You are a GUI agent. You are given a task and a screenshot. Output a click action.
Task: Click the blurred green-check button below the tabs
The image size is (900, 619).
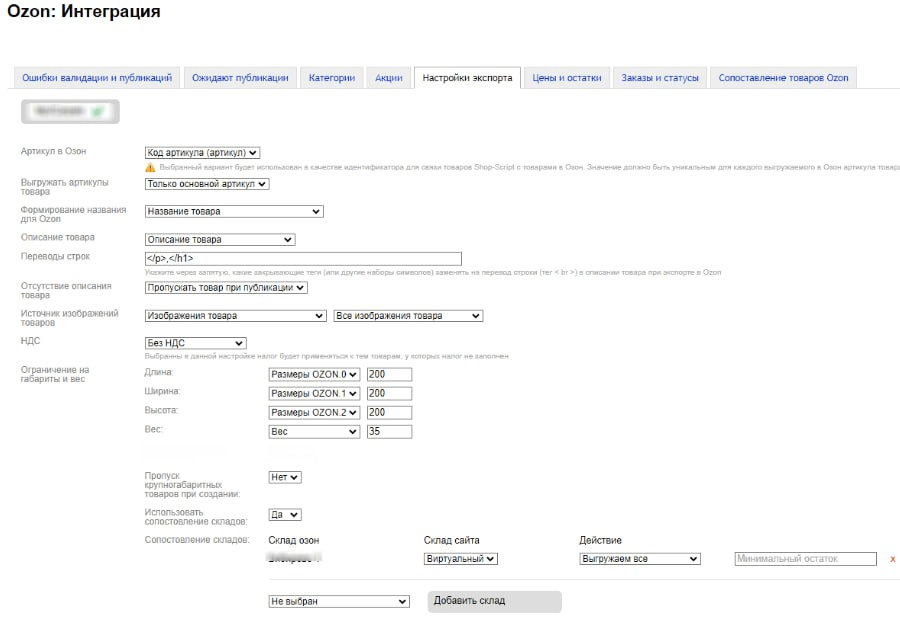[x=70, y=111]
